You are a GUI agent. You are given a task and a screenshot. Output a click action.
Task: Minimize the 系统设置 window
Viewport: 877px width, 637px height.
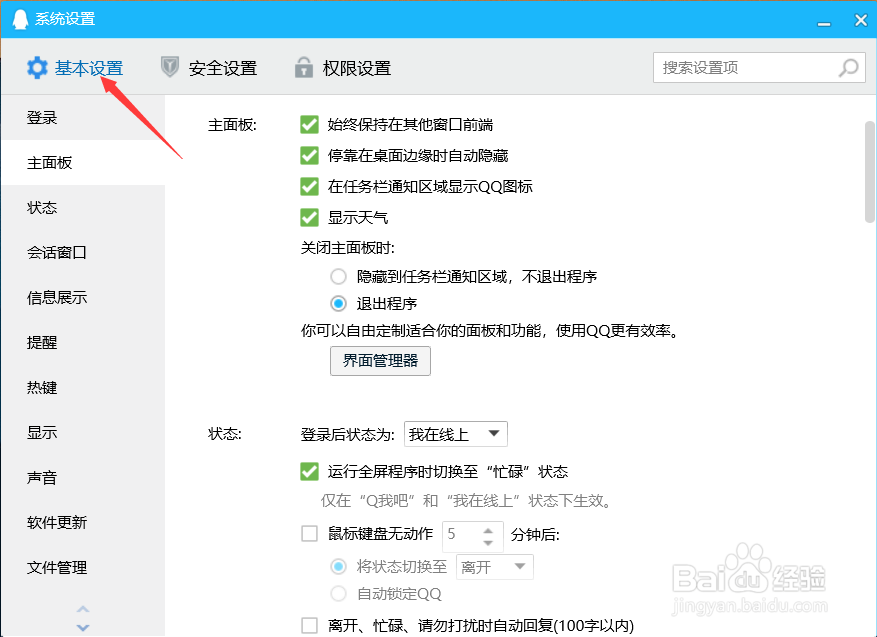(823, 23)
